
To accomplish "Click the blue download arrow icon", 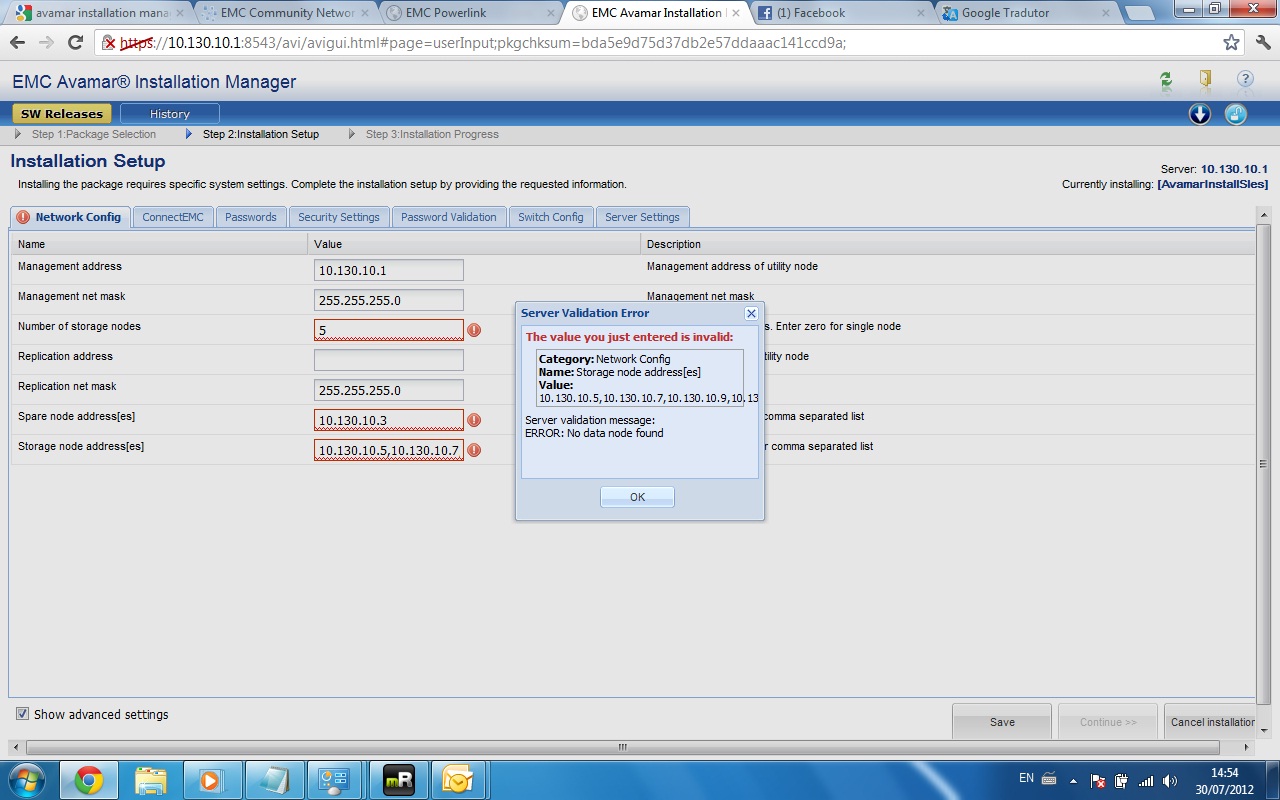I will [1200, 114].
